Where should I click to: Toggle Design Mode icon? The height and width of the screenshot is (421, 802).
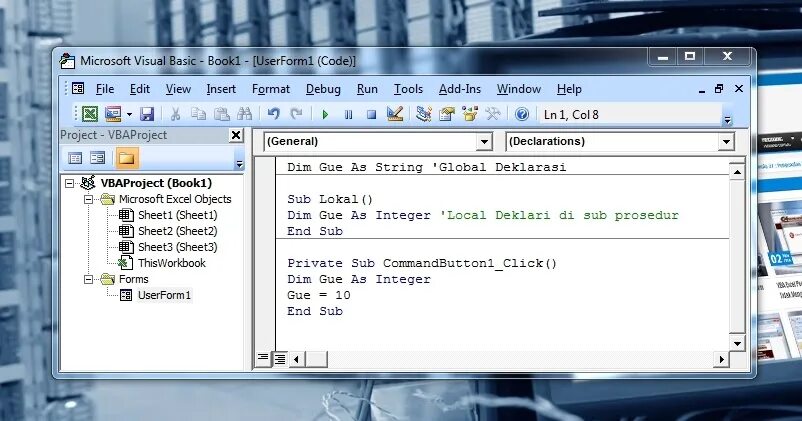pos(395,114)
